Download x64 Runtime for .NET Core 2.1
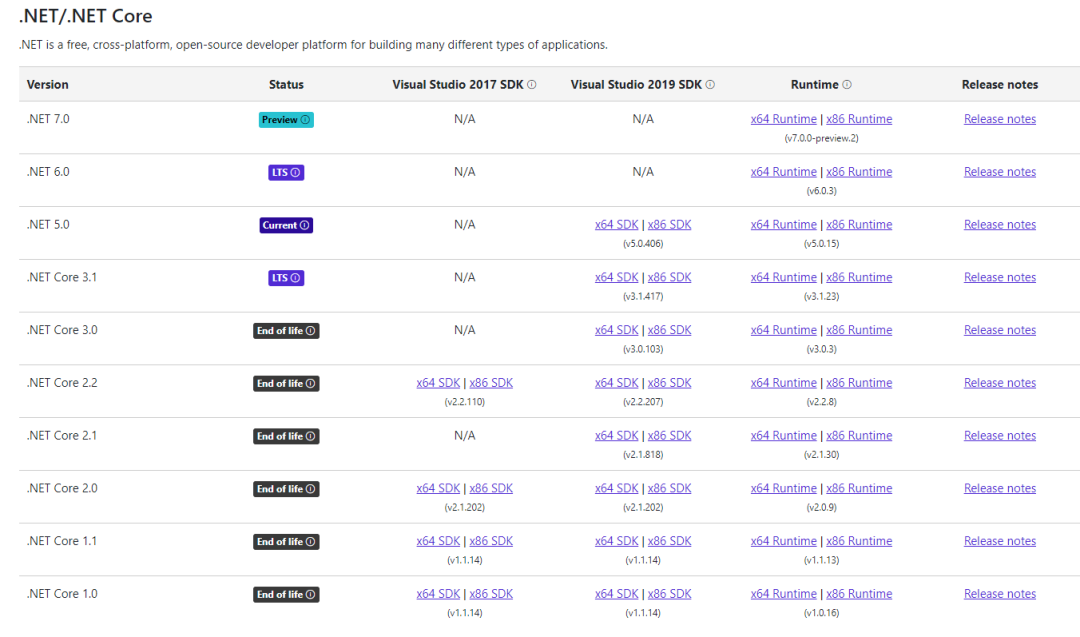The height and width of the screenshot is (637, 1080). click(784, 436)
